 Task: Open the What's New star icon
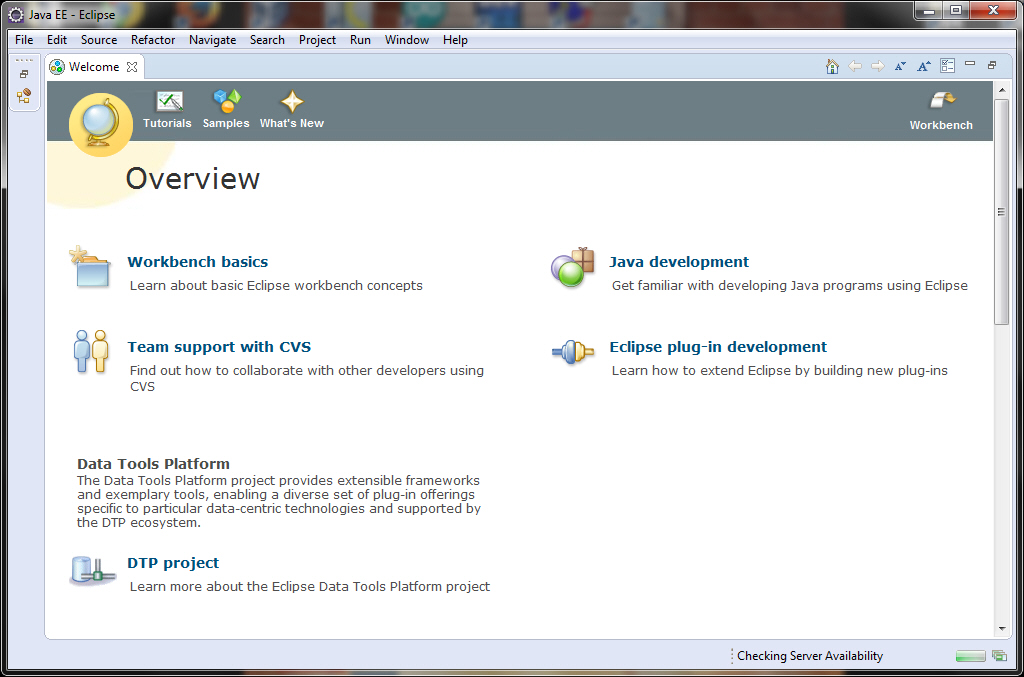tap(292, 101)
